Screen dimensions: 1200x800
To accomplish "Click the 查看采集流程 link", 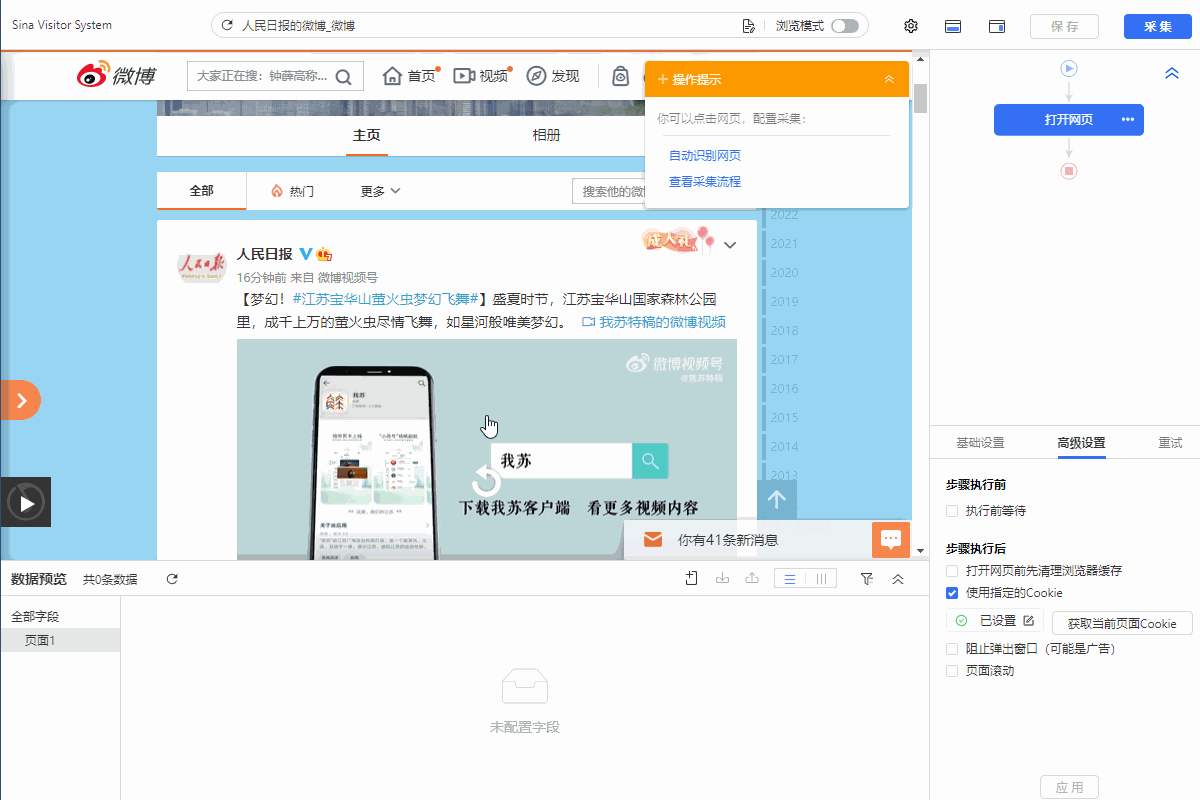I will click(x=705, y=182).
